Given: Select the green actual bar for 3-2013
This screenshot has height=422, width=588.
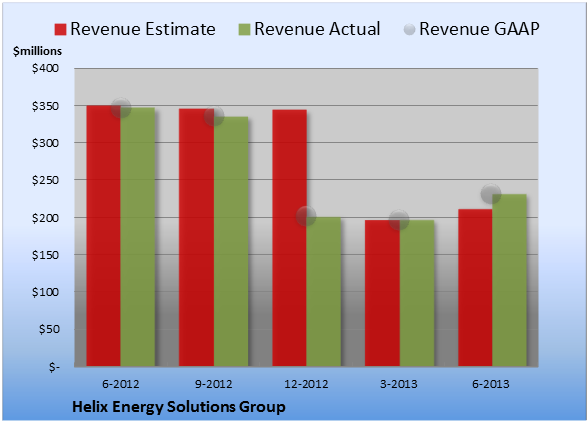Looking at the screenshot, I should point(417,293).
